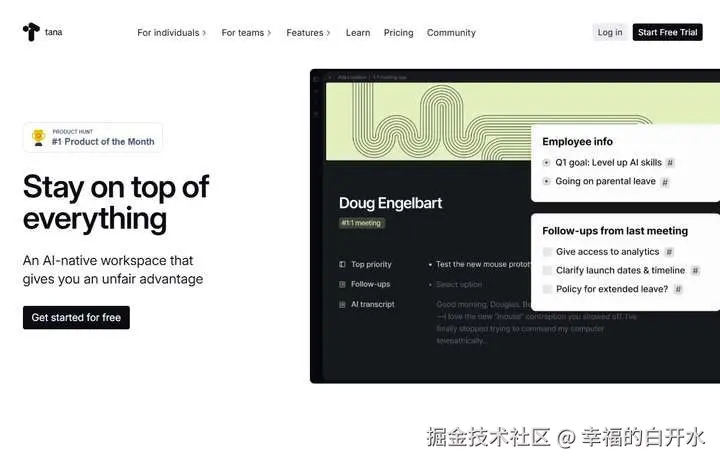Image resolution: width=720 pixels, height=463 pixels.
Task: Open the For teams menu
Action: point(246,33)
